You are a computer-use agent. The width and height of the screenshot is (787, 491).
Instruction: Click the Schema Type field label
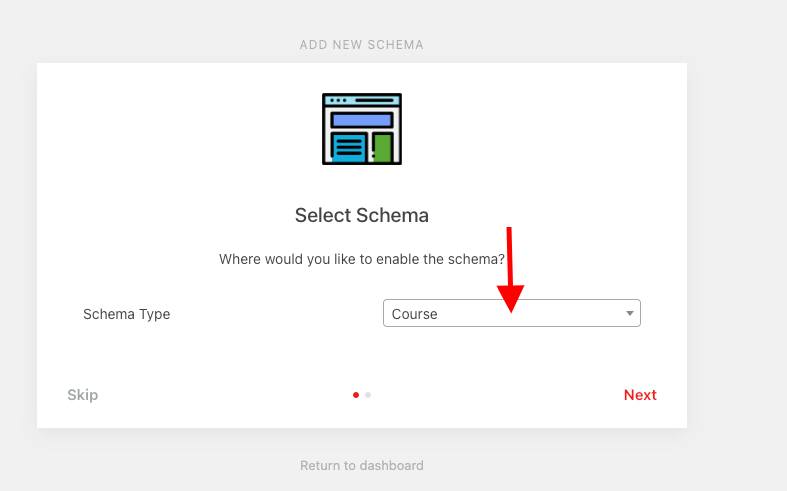pyautogui.click(x=126, y=314)
